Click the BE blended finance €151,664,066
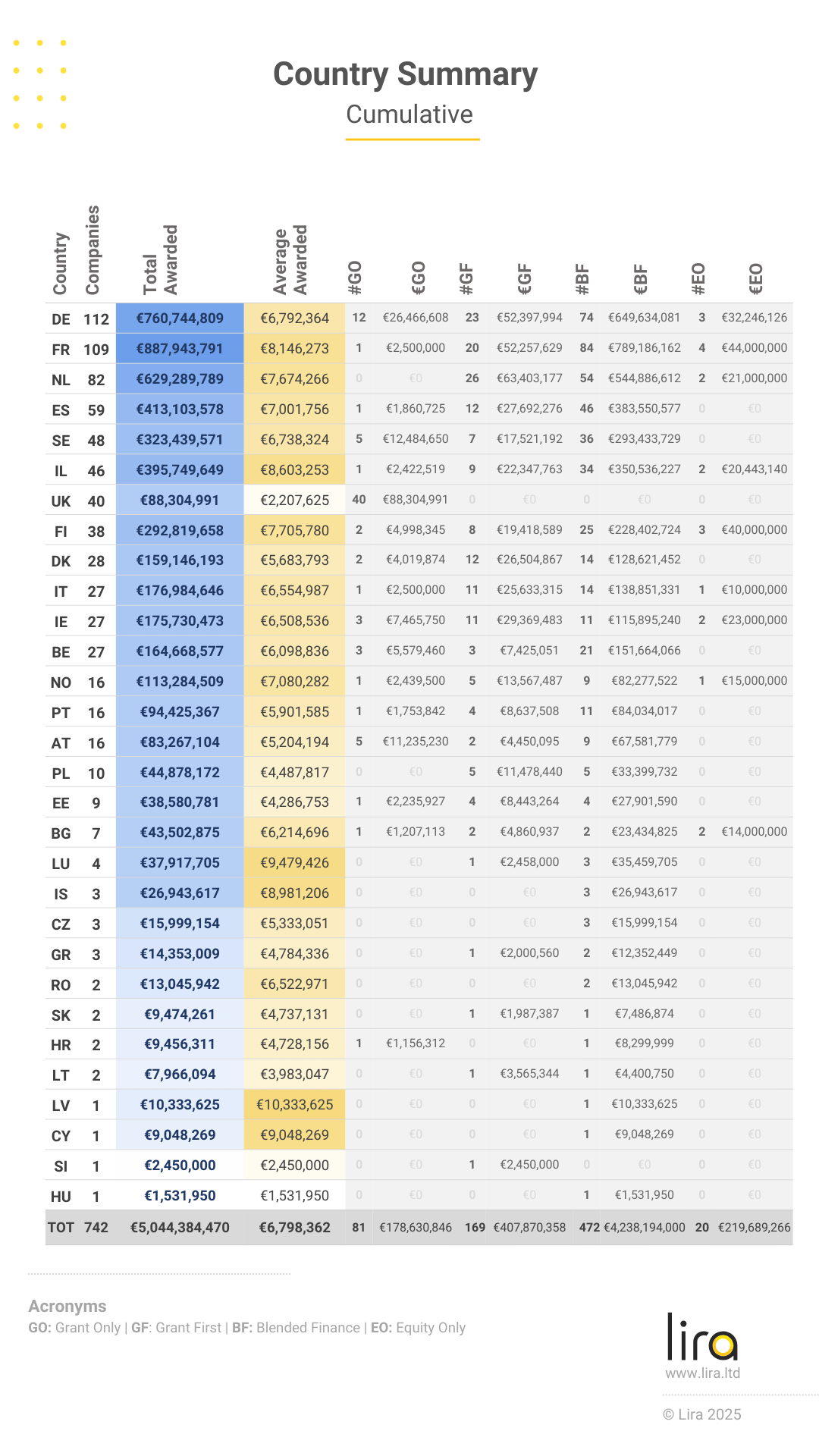 pos(645,651)
